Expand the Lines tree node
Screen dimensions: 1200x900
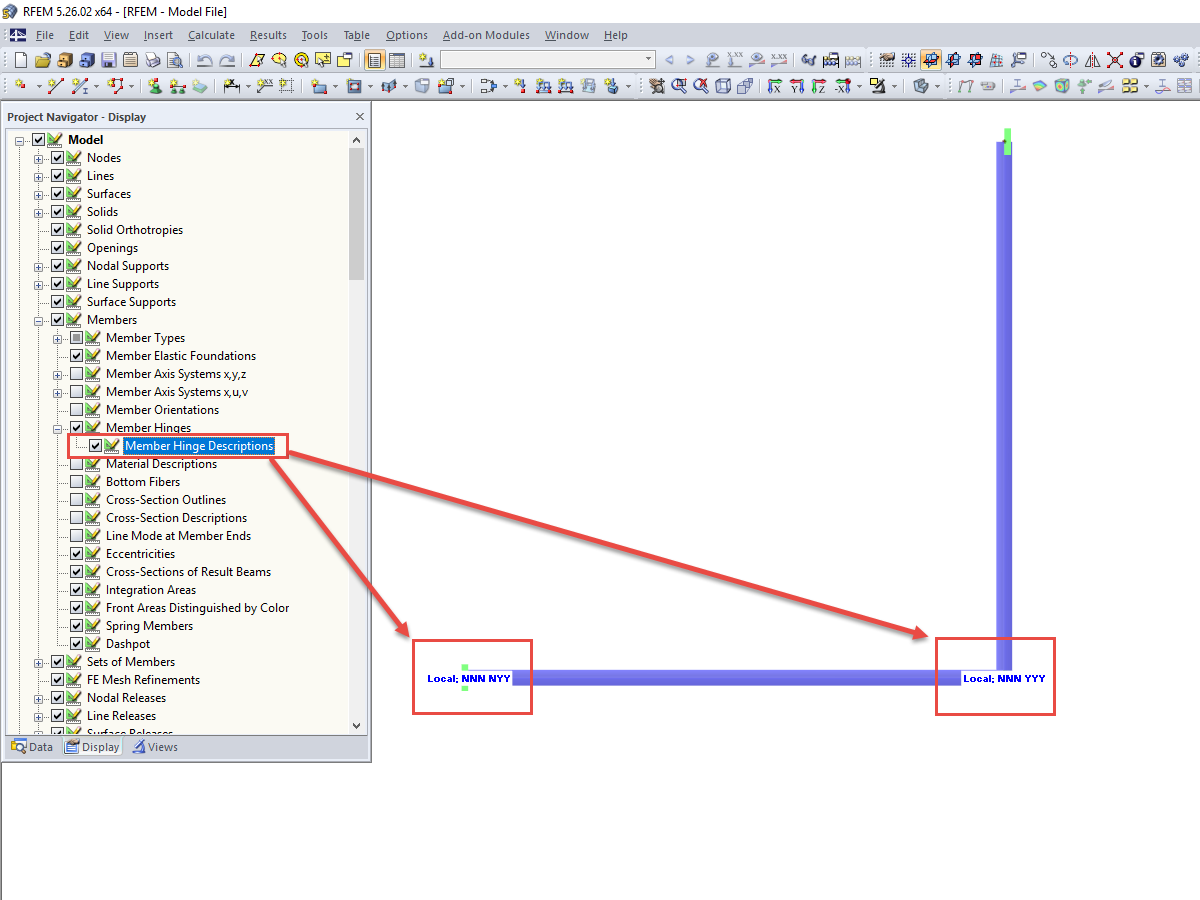pos(39,176)
